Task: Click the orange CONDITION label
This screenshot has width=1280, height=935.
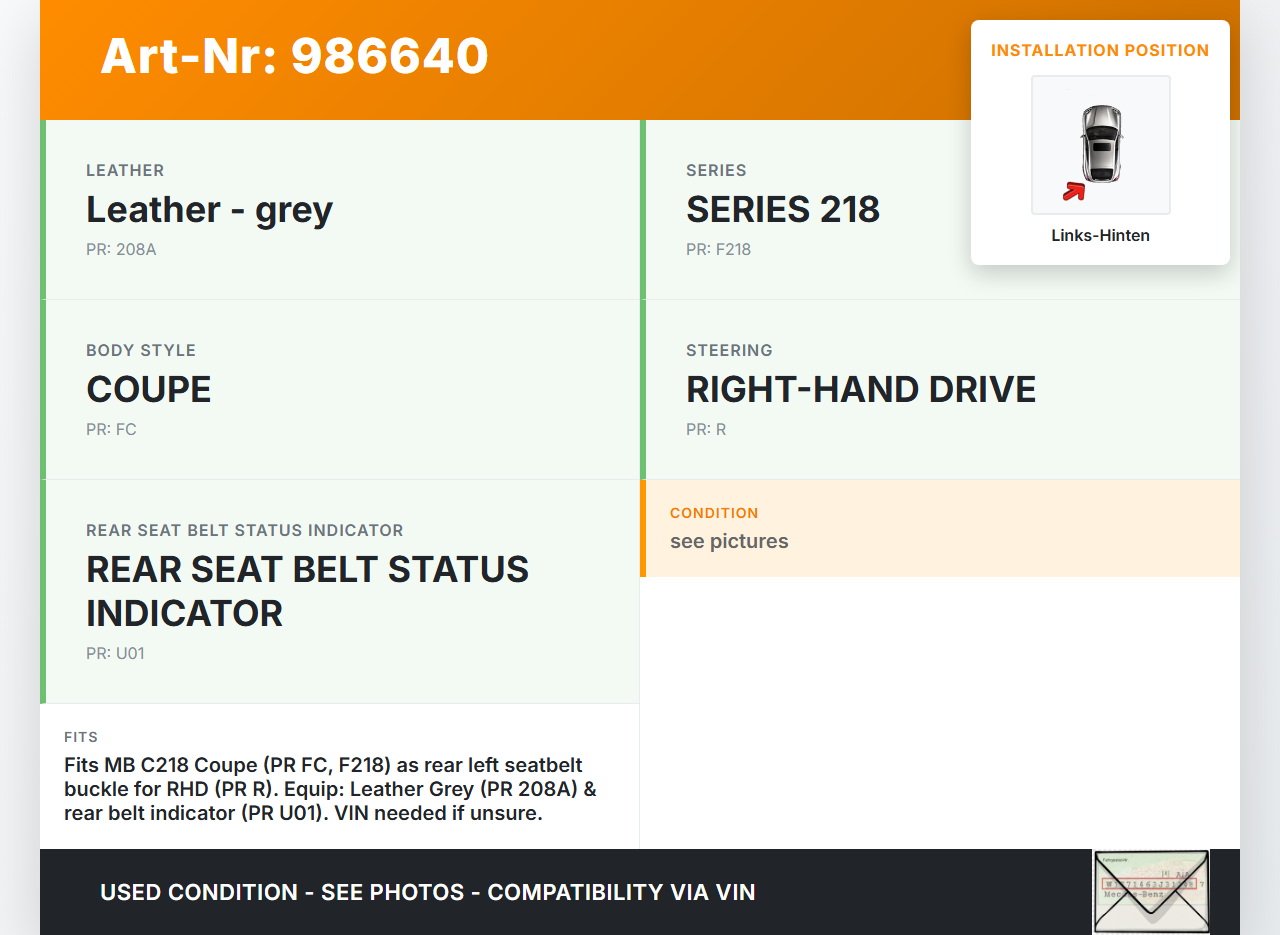Action: (714, 513)
